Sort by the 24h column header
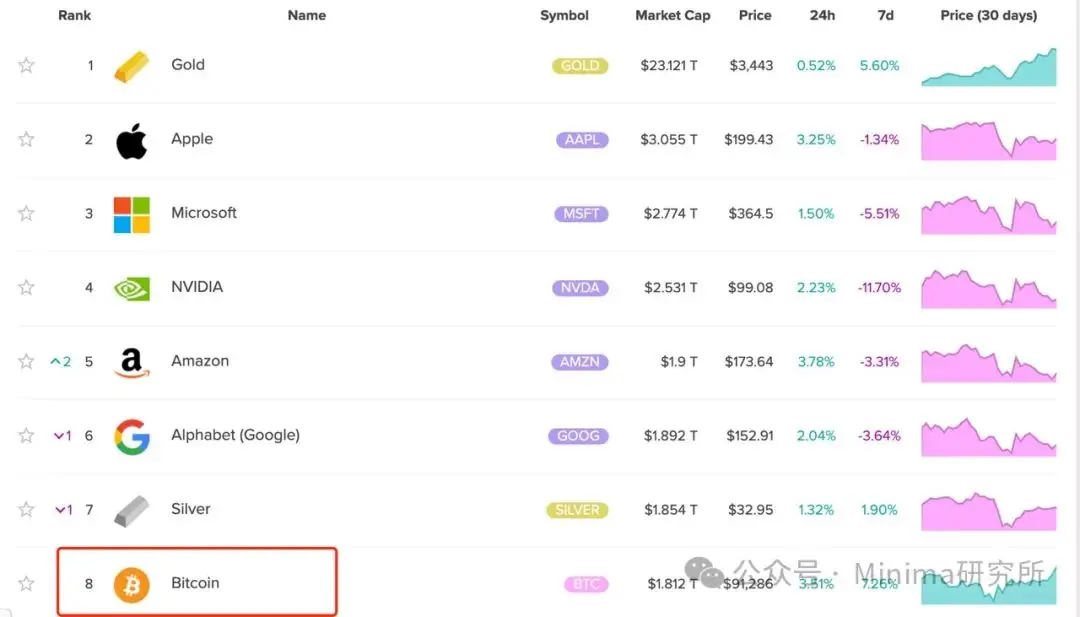 point(822,15)
